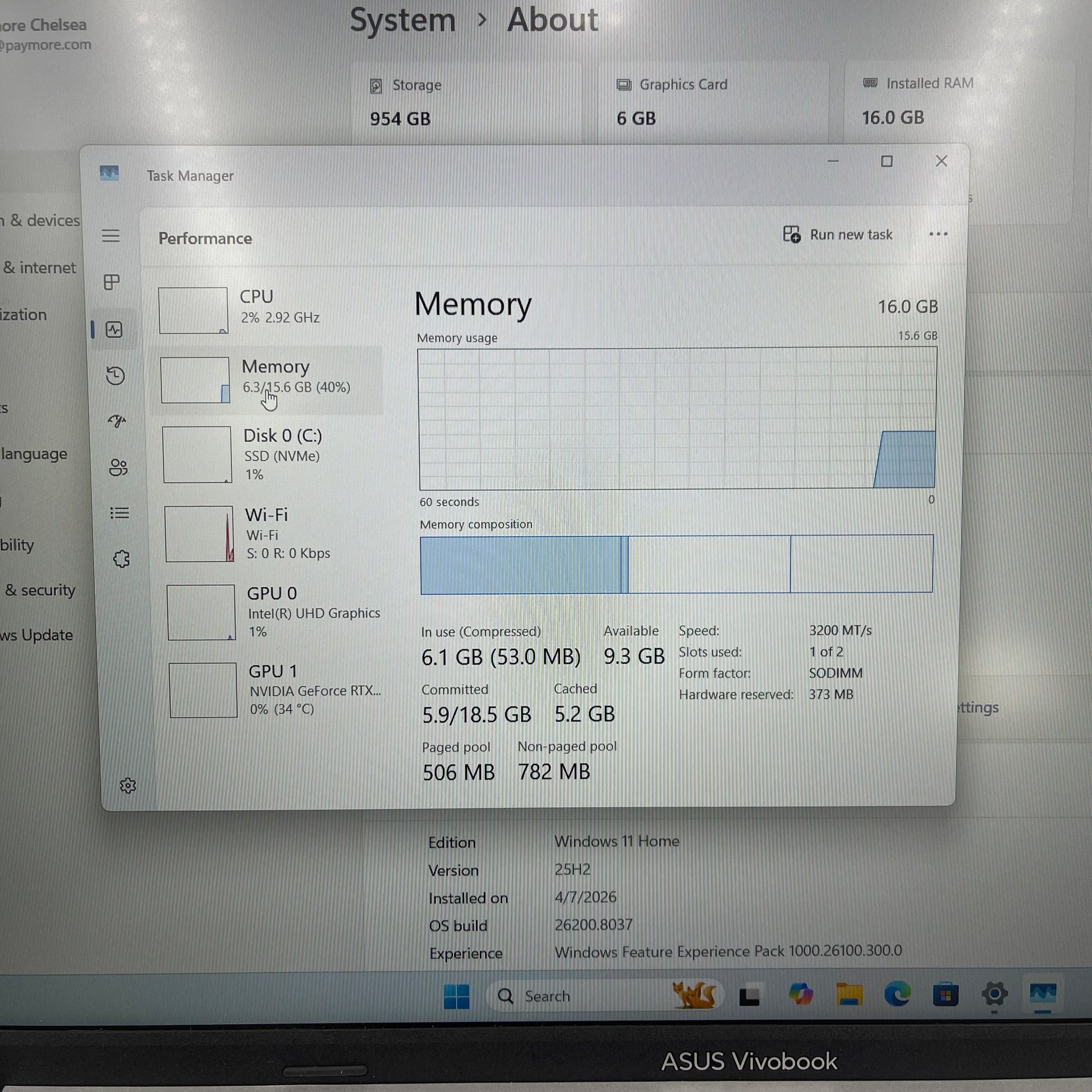
Task: Open Task Manager settings gear
Action: click(x=128, y=786)
